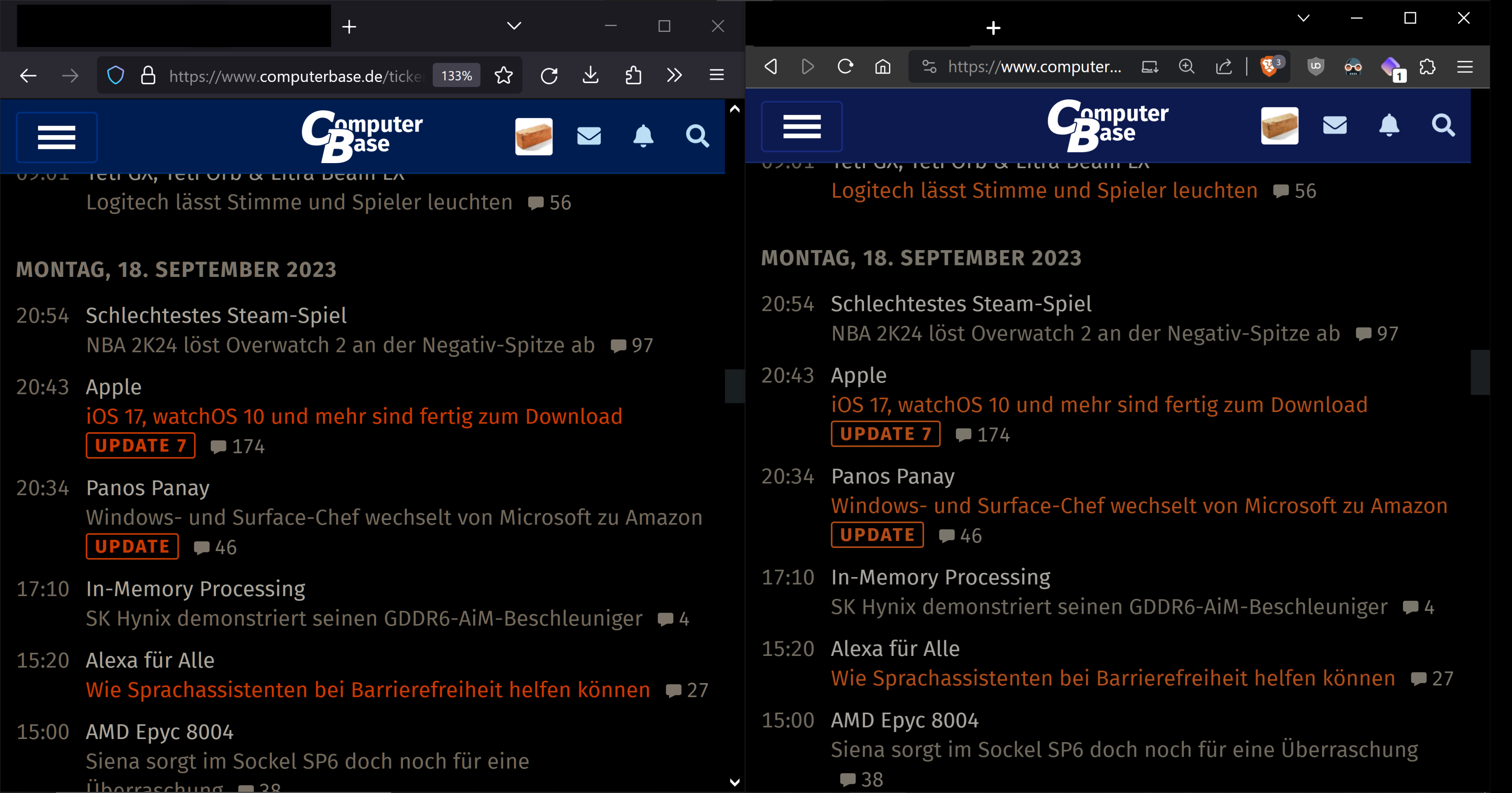
Task: Open Brave's extensions puzzle icon
Action: 1427,67
